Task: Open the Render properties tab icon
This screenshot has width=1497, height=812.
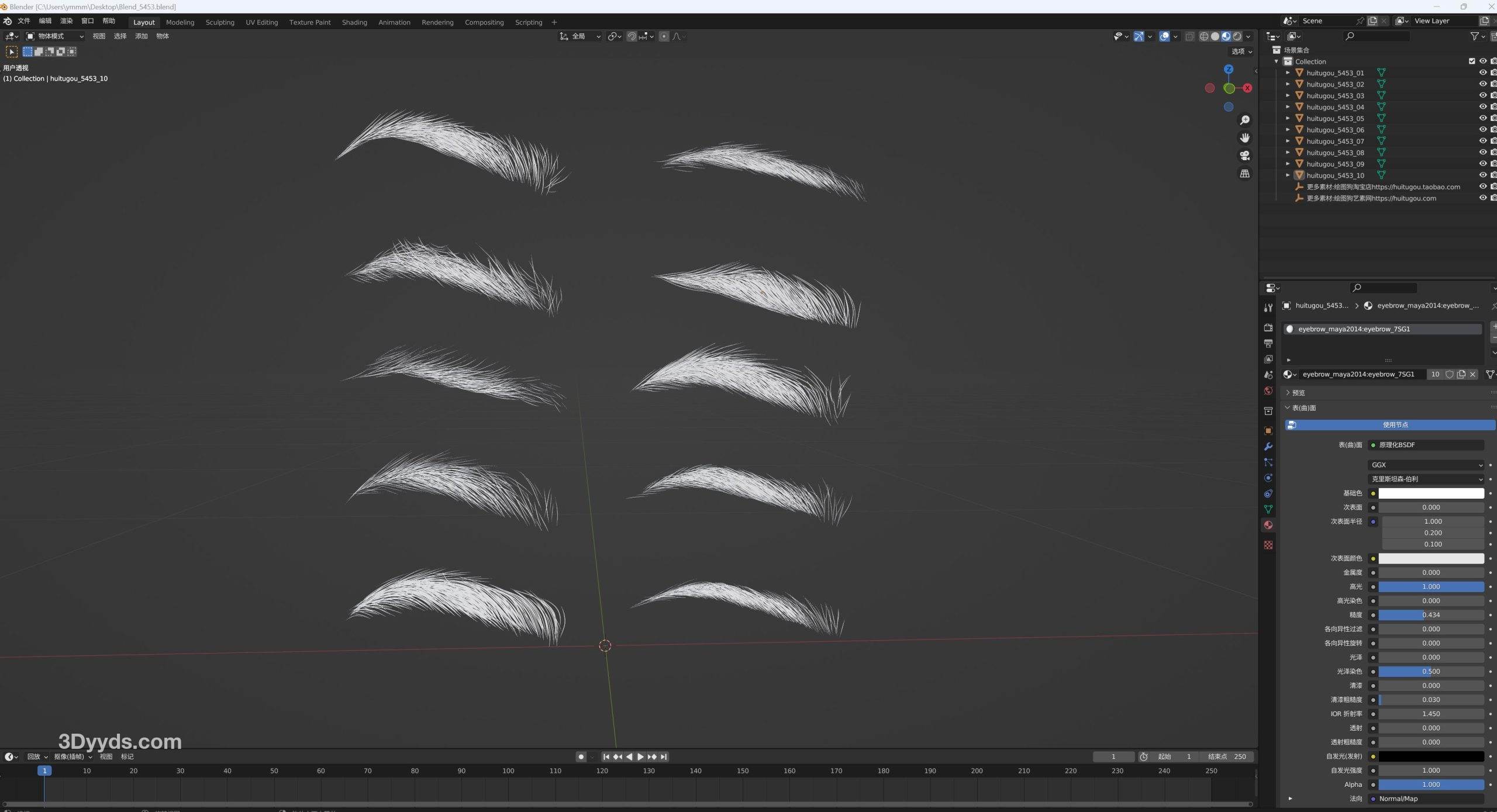Action: click(x=1268, y=327)
